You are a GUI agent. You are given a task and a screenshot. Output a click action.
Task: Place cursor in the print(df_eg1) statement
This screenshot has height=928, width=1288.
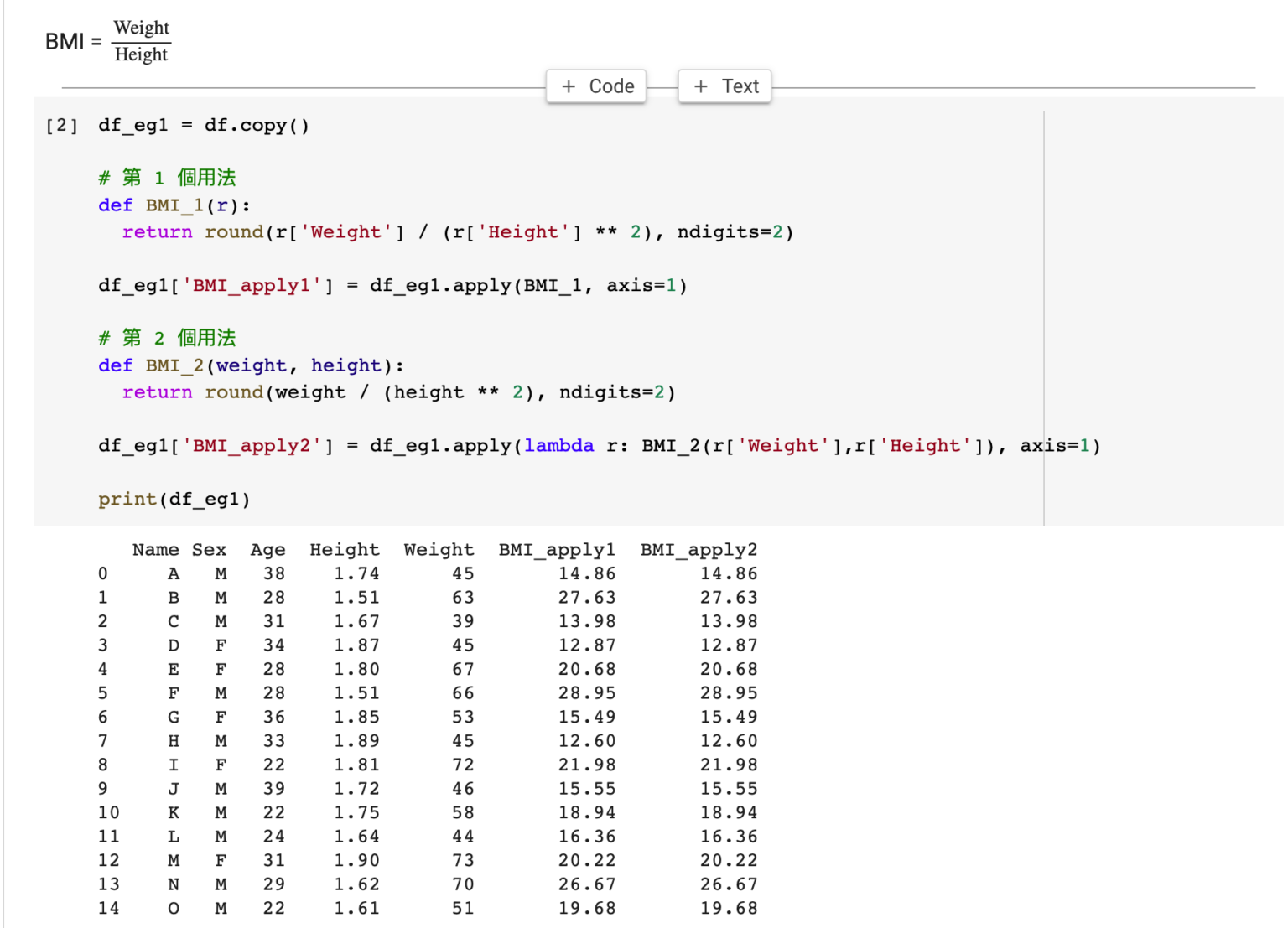click(174, 499)
